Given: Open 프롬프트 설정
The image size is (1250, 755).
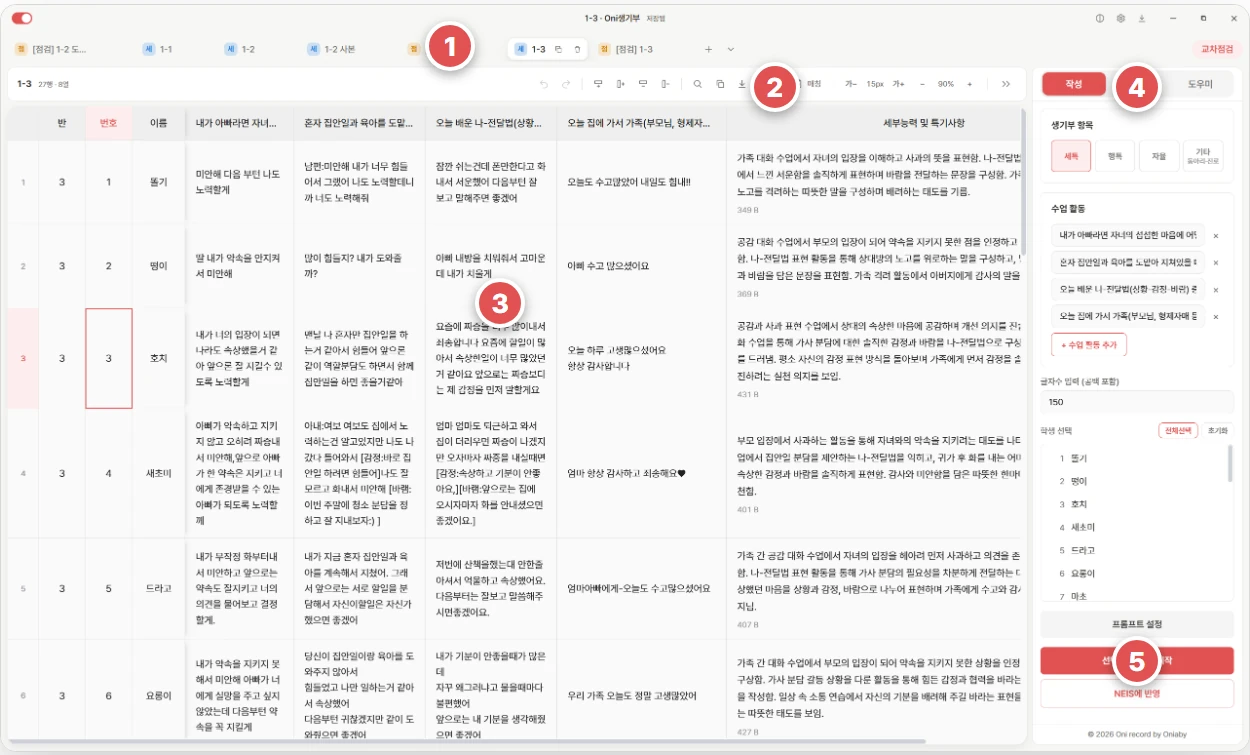Looking at the screenshot, I should (1137, 624).
